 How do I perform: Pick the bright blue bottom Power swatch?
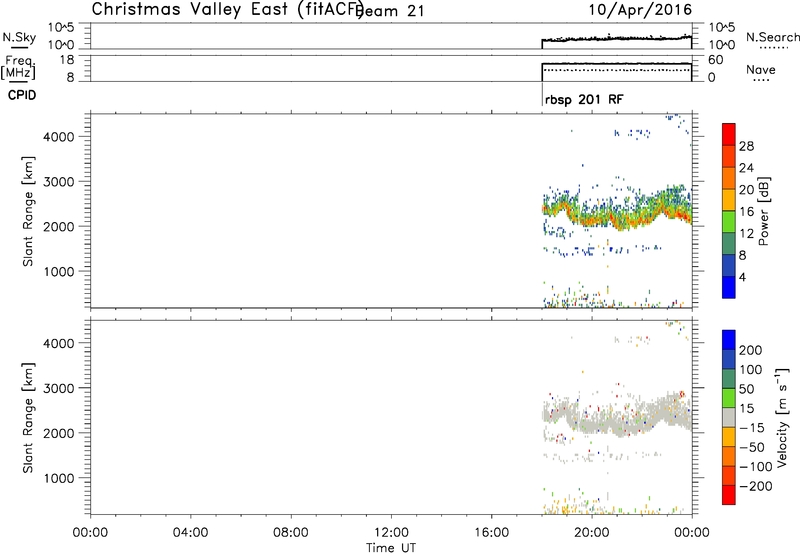(x=729, y=287)
